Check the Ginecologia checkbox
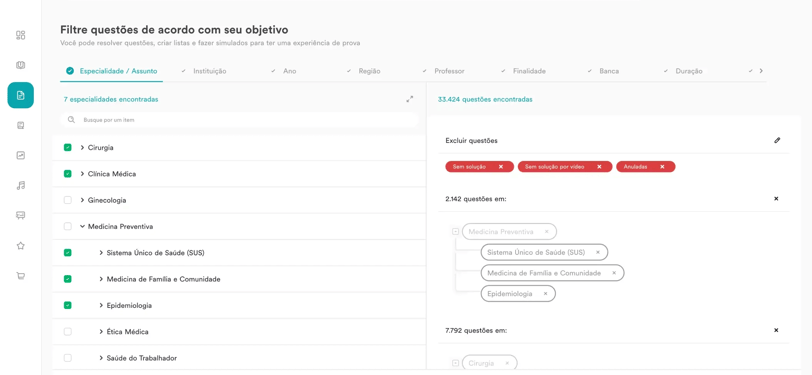 pos(68,200)
